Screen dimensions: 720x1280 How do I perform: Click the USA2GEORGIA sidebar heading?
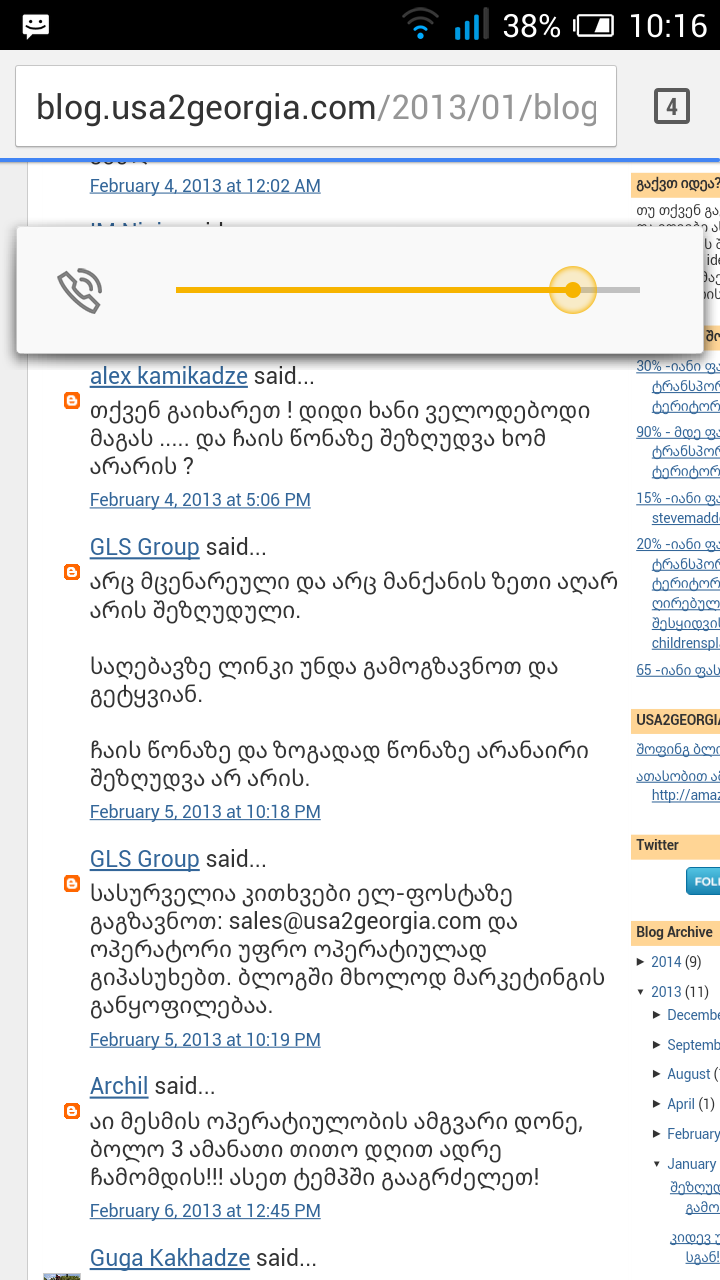[x=678, y=719]
